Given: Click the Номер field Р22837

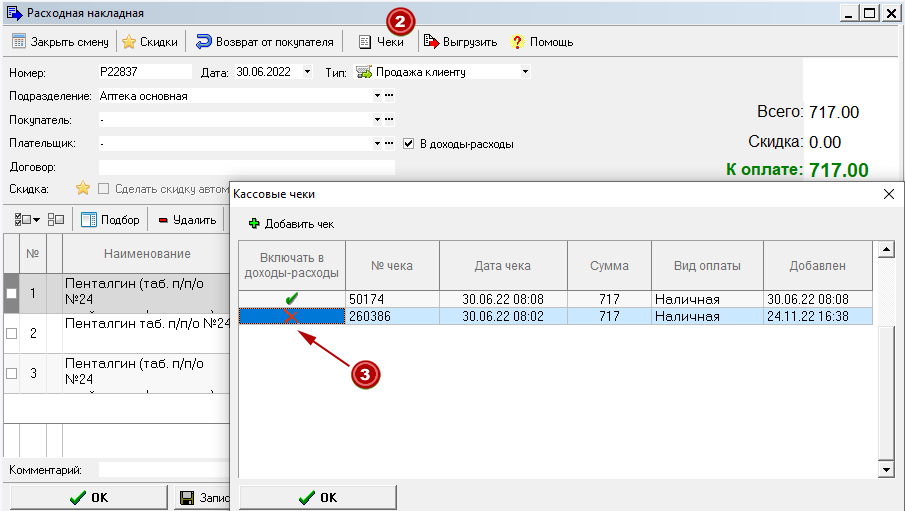Looking at the screenshot, I should [145, 72].
